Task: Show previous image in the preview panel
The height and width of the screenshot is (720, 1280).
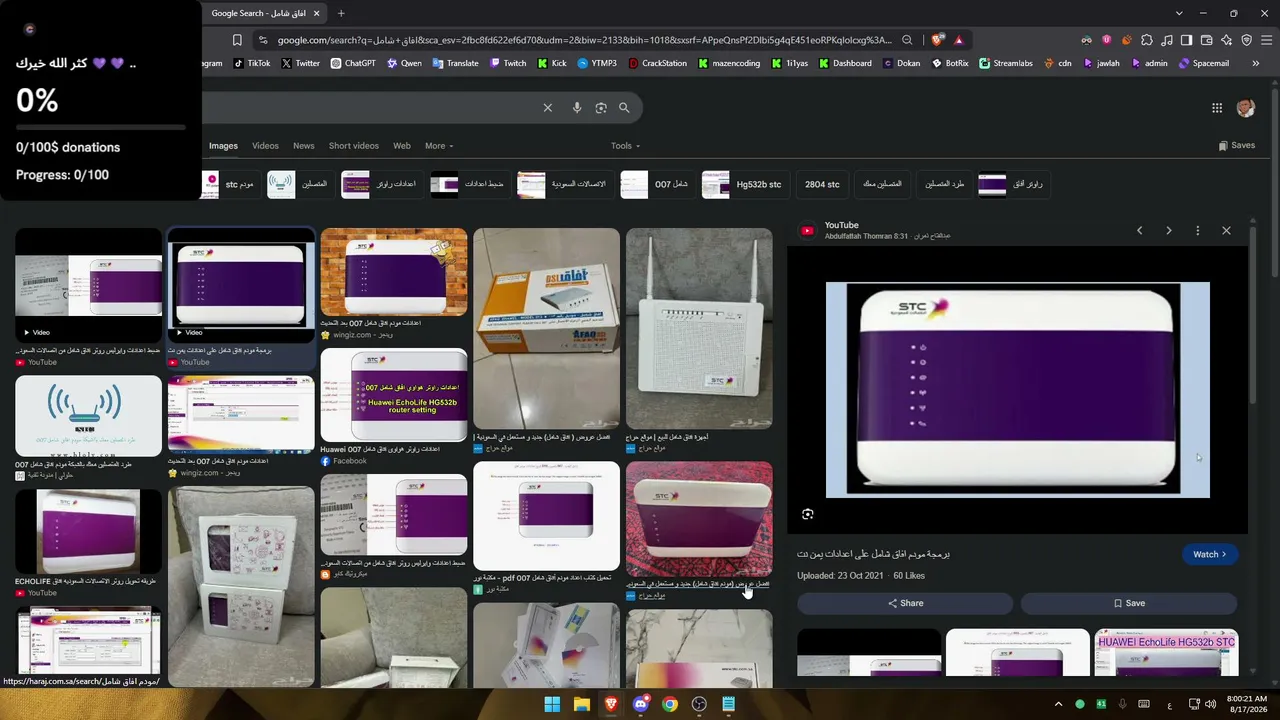Action: pos(1139,231)
